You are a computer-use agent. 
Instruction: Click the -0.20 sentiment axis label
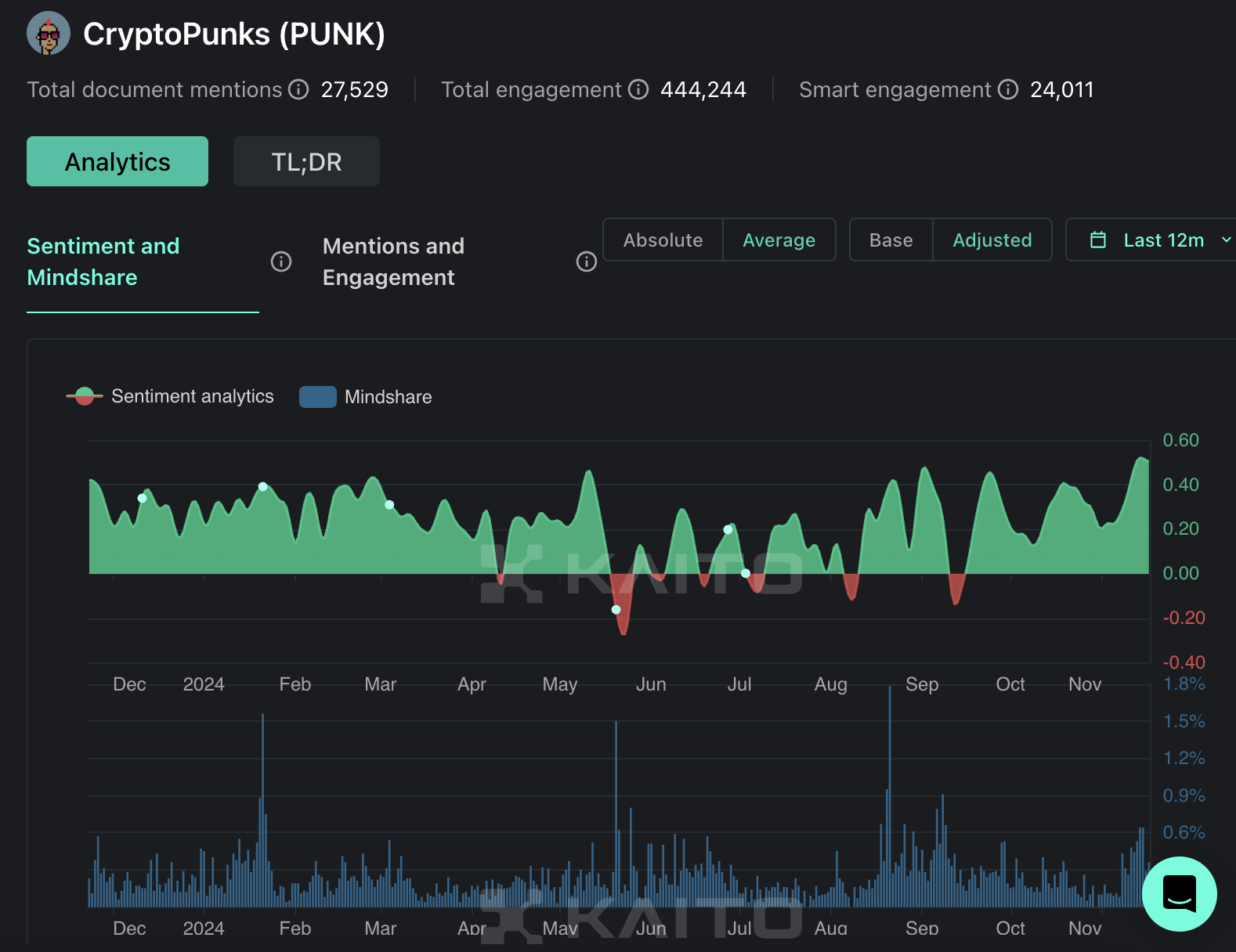1184,618
